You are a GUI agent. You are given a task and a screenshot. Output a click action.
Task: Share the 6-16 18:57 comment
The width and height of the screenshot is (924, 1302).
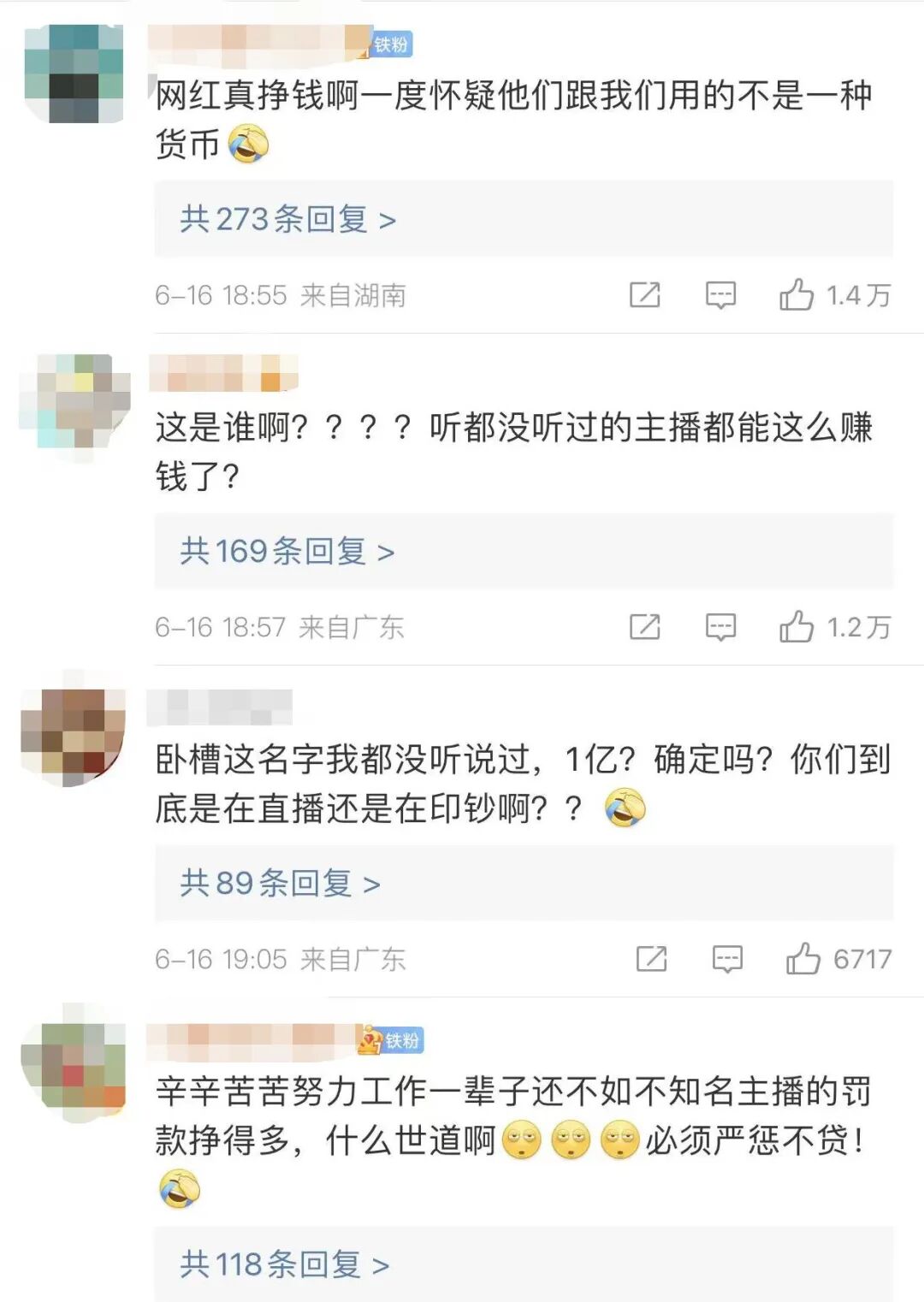point(644,627)
